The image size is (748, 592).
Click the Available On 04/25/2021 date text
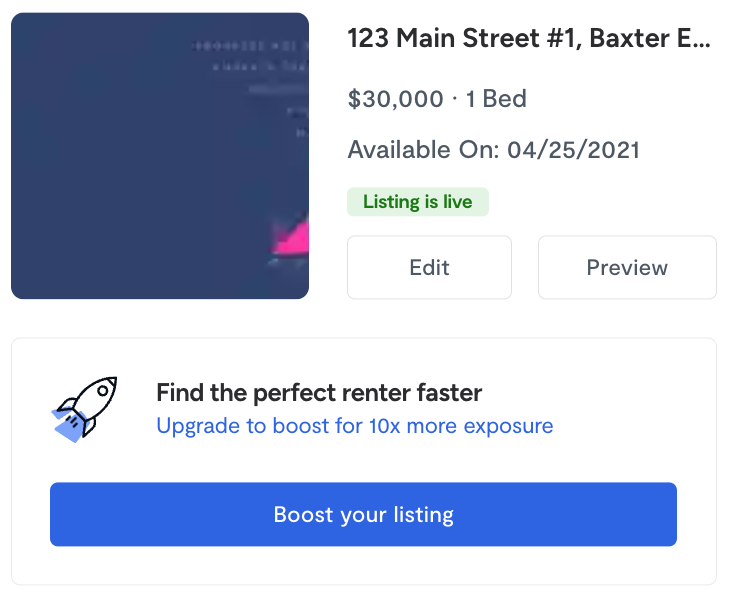tap(494, 150)
